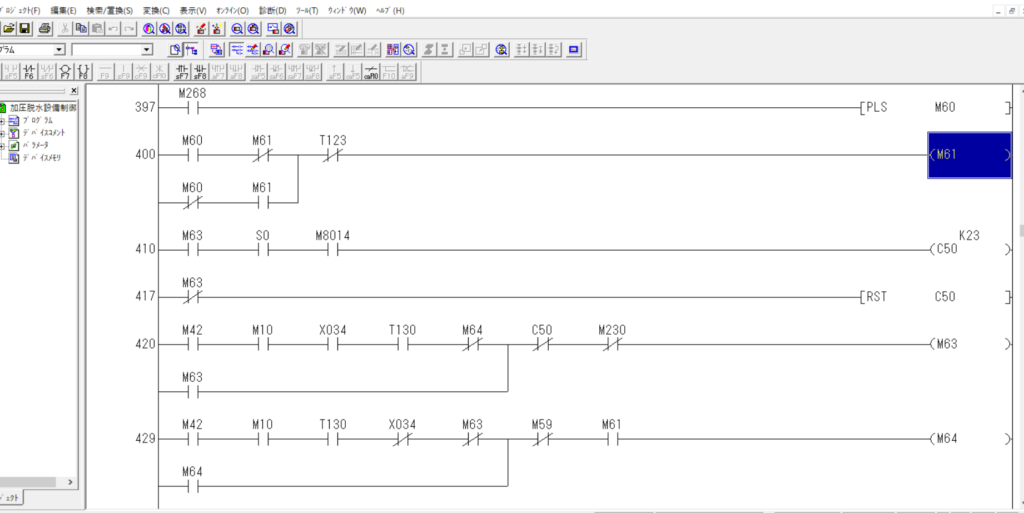Click the aF9 delete line button

pos(408,71)
